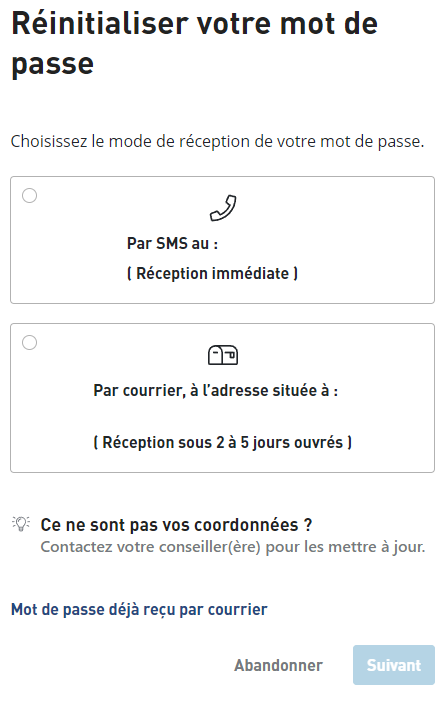Click 'Choisissez le mode de réception' instruction text

click(x=217, y=141)
